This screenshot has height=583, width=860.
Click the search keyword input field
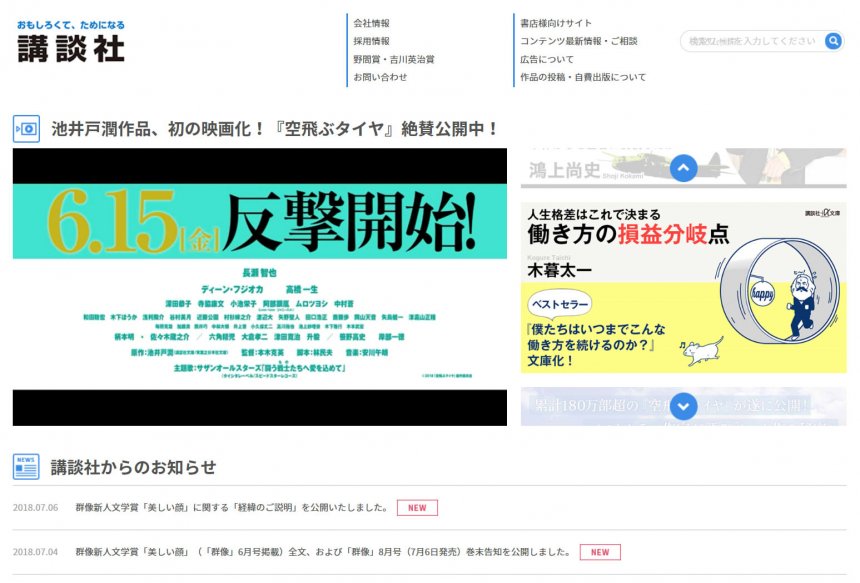(x=752, y=41)
